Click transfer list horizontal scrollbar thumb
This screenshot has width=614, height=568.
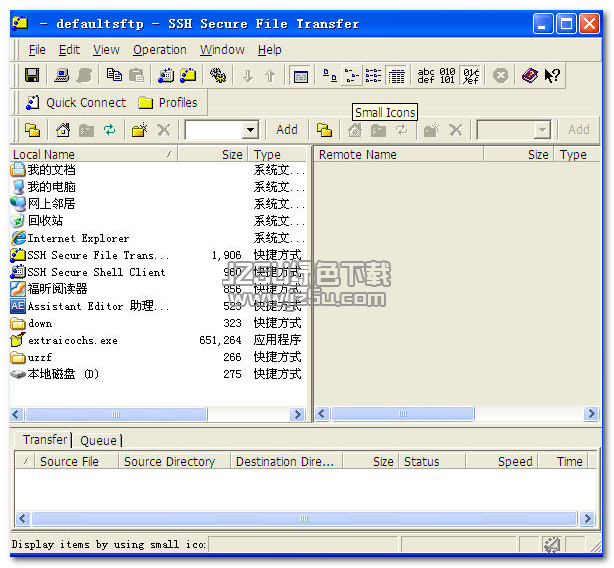tap(304, 519)
